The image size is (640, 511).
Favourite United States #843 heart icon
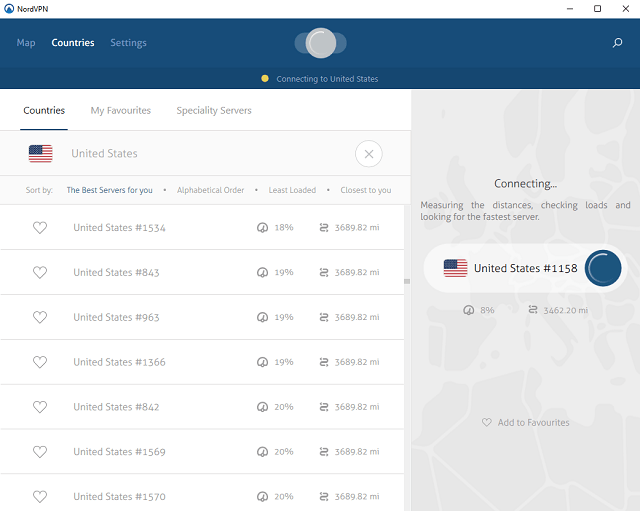click(40, 272)
